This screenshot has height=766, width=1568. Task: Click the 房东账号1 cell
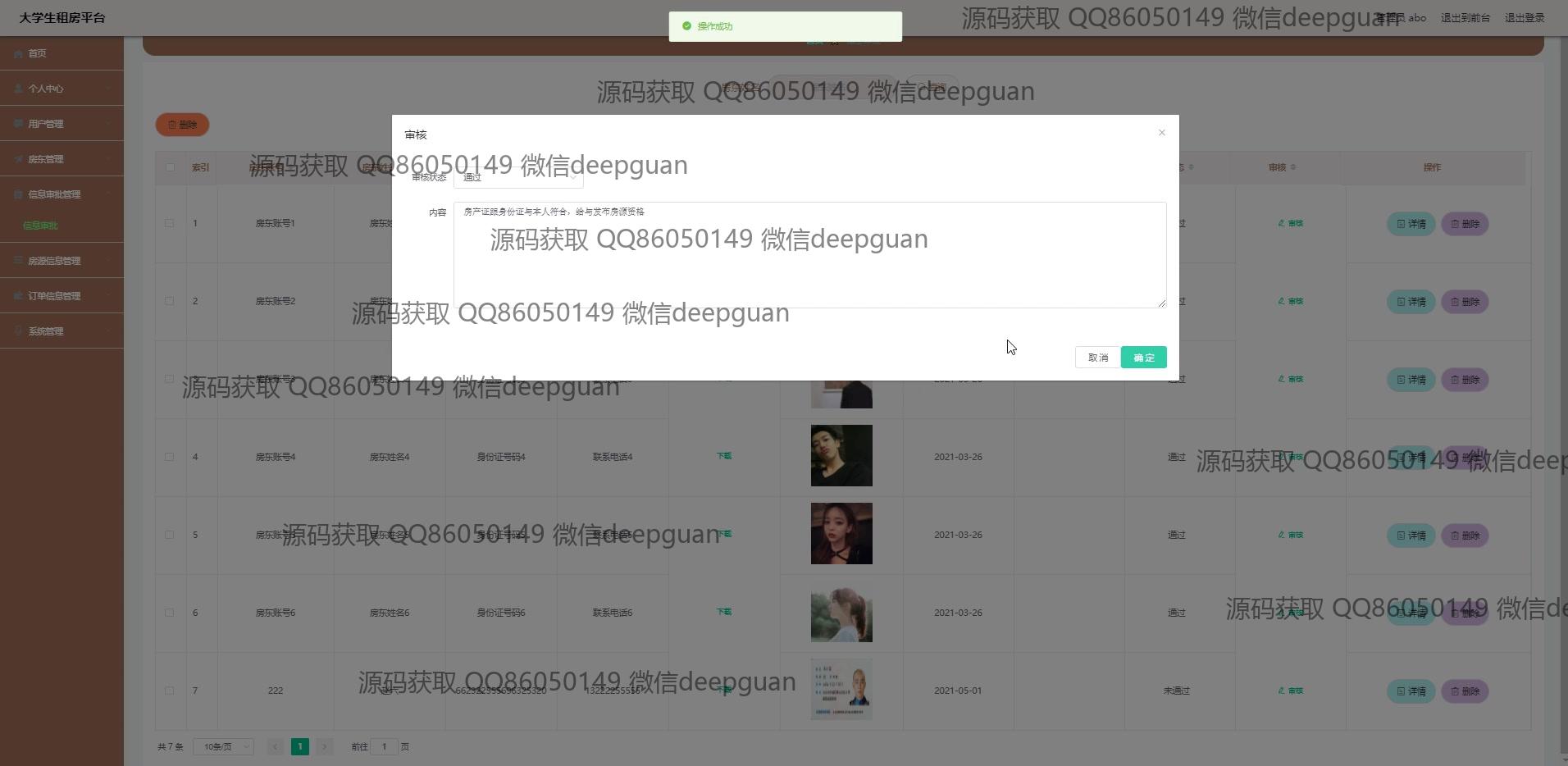[x=276, y=223]
